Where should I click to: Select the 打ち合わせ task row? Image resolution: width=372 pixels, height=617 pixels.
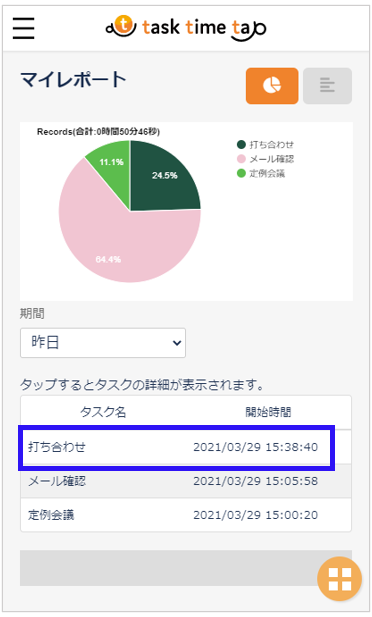(x=176, y=447)
